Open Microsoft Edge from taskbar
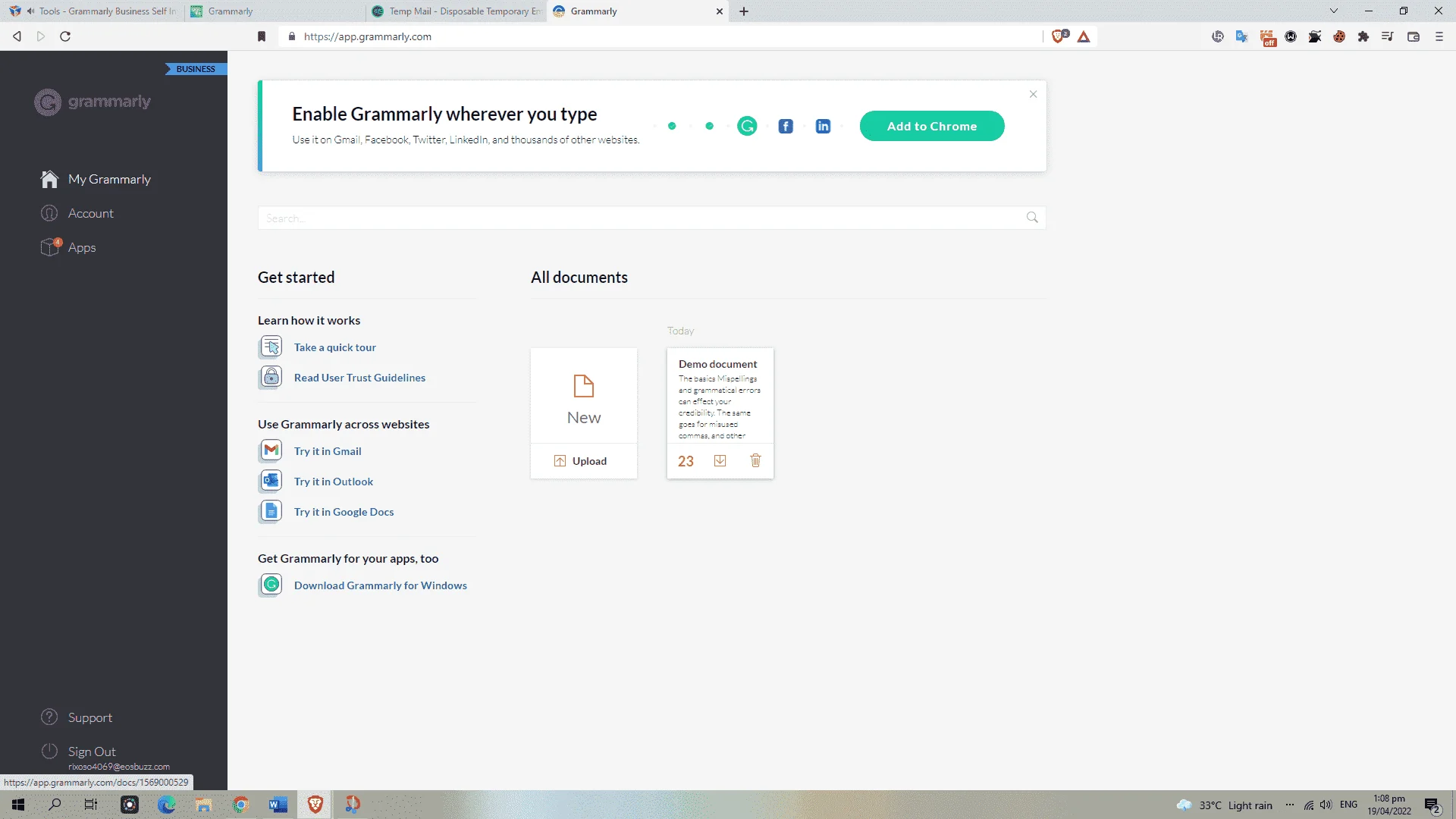 [166, 805]
